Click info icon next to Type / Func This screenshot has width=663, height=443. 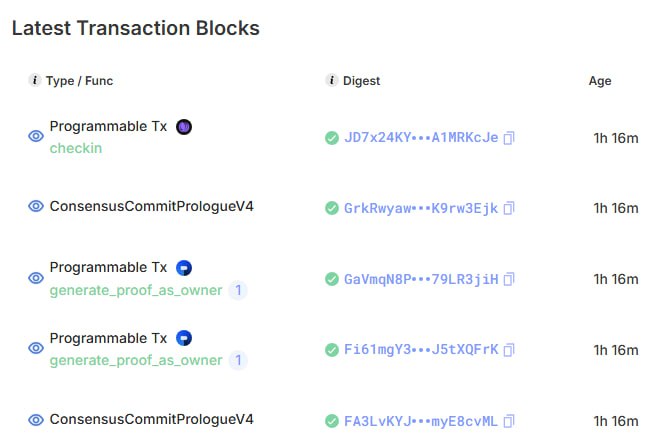coord(35,81)
